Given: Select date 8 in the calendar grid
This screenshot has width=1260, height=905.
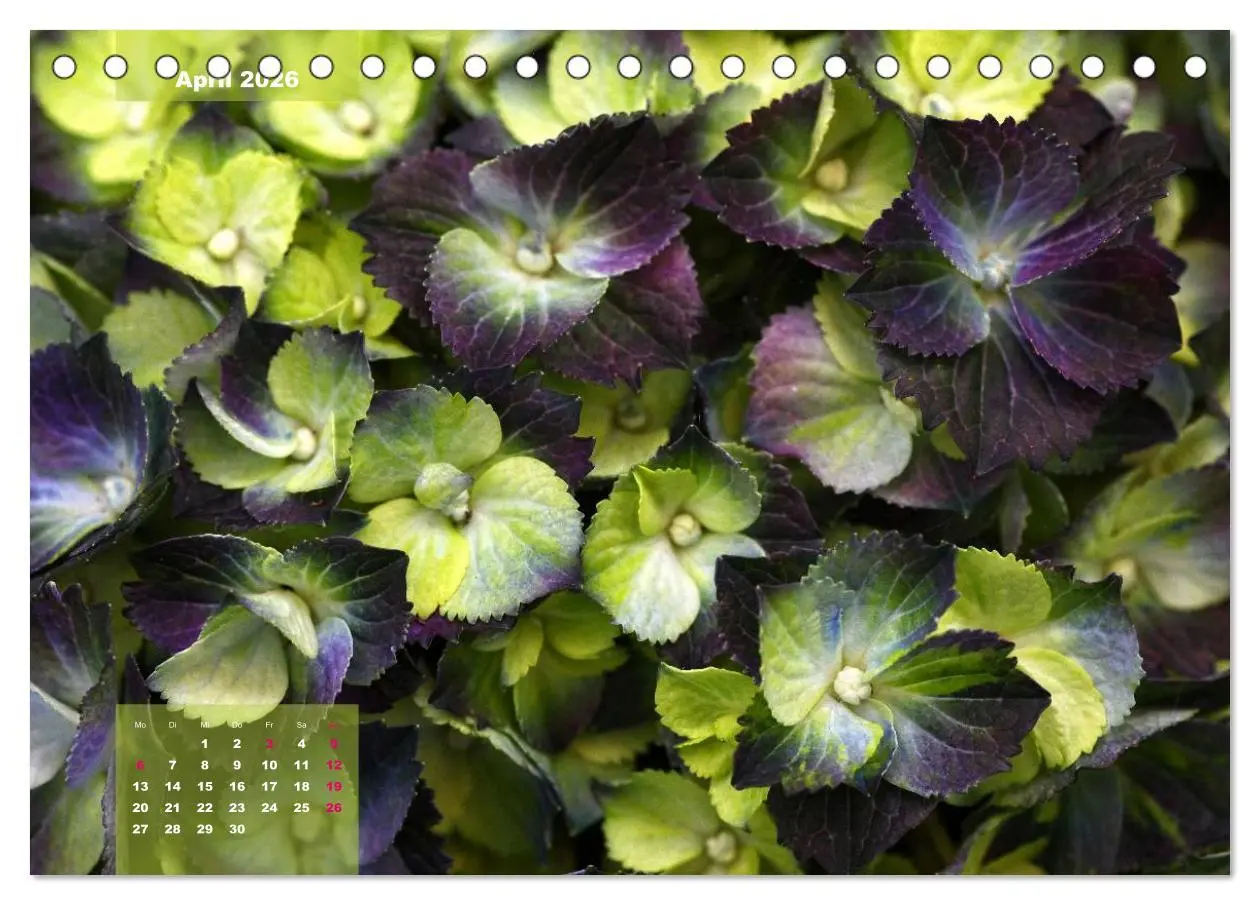Looking at the screenshot, I should 205,765.
